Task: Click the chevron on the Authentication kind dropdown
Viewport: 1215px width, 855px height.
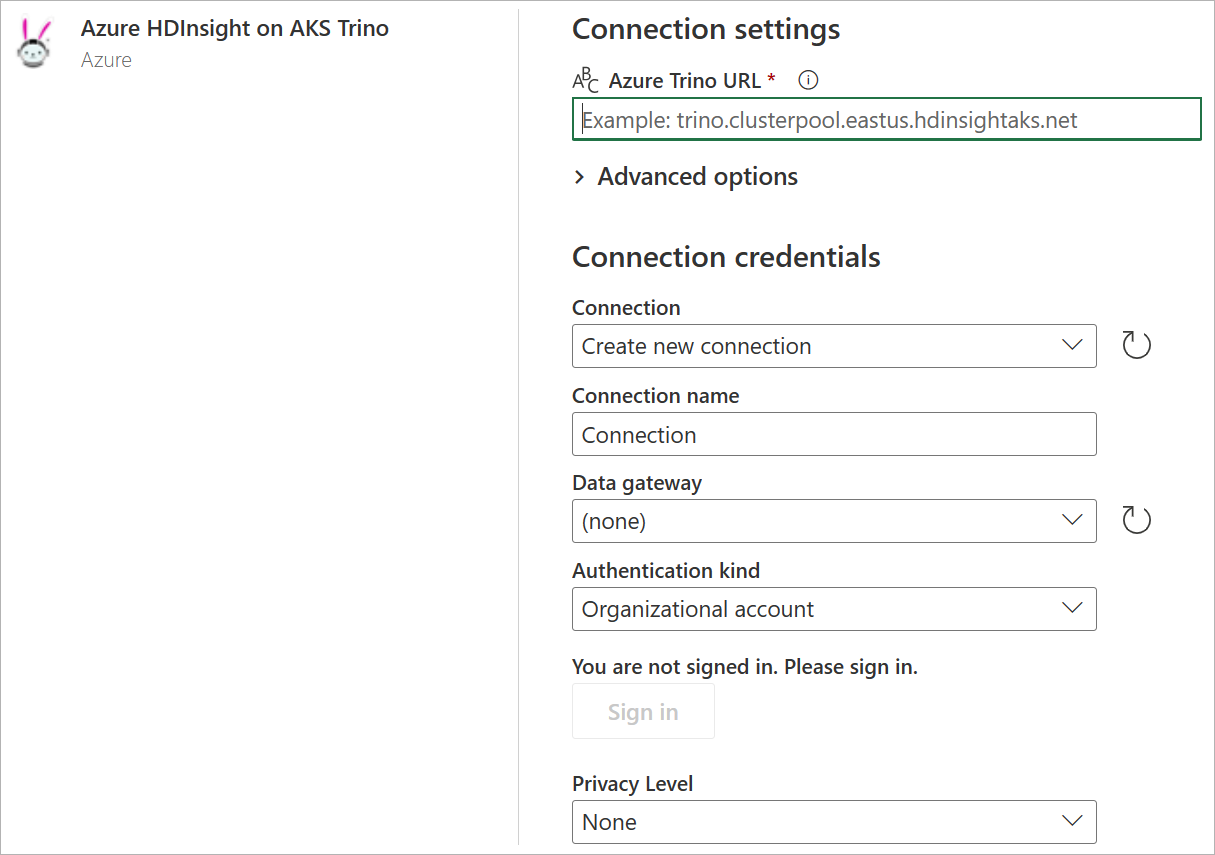Action: (1072, 609)
